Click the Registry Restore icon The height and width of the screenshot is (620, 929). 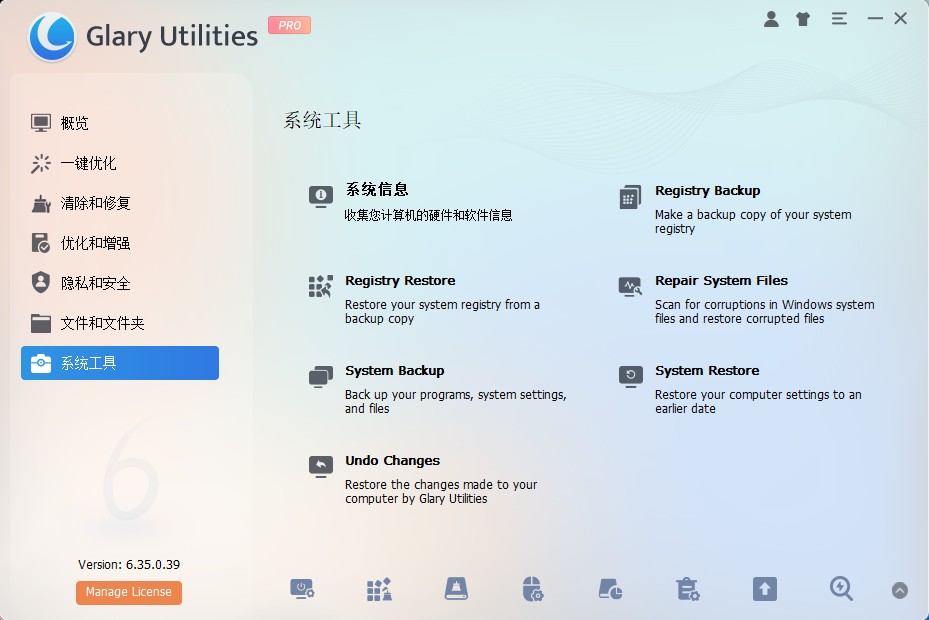tap(321, 286)
